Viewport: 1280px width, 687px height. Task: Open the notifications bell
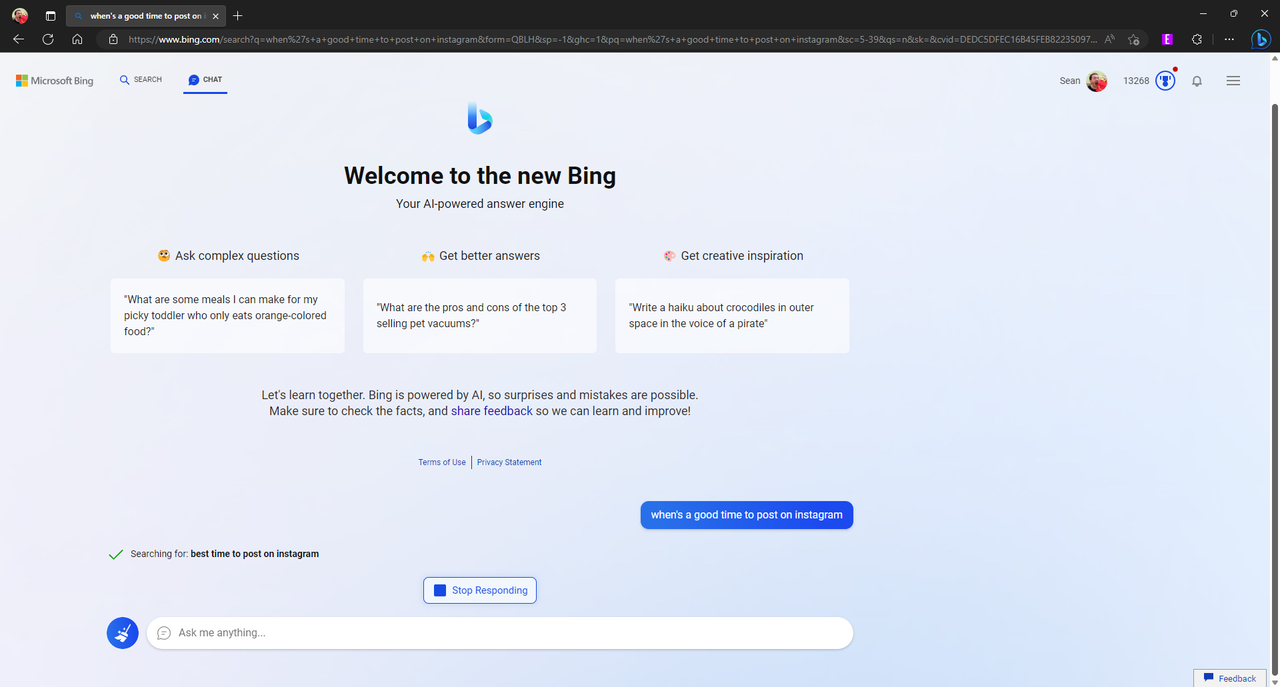click(1197, 81)
